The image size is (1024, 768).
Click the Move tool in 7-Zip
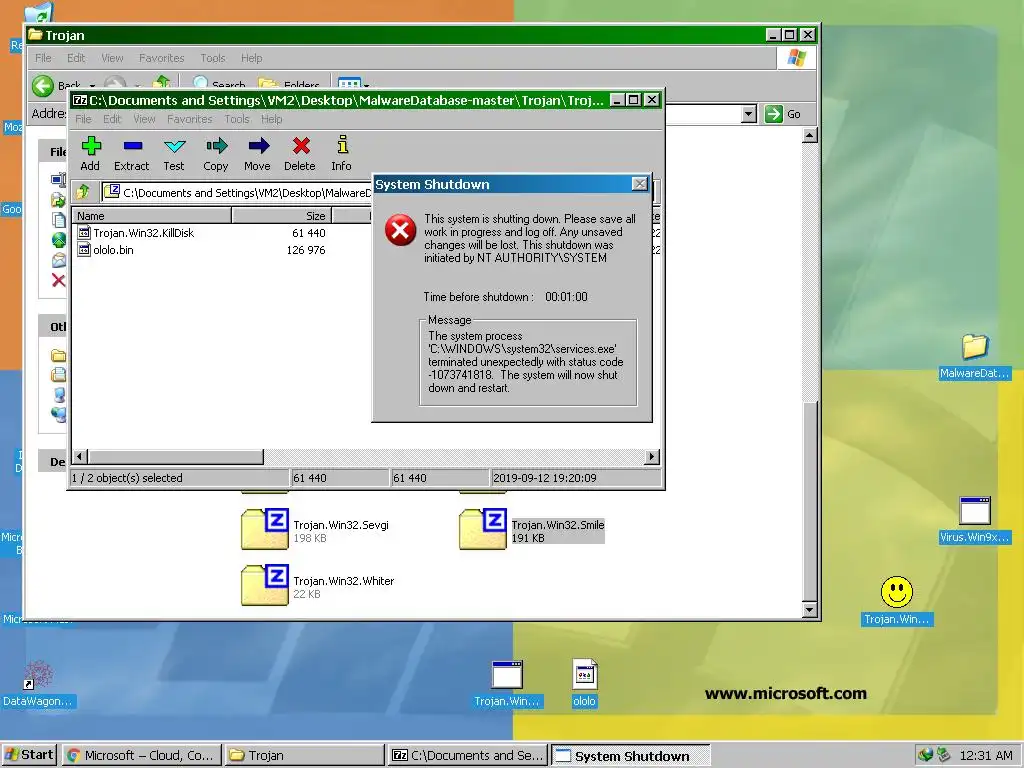click(x=257, y=153)
